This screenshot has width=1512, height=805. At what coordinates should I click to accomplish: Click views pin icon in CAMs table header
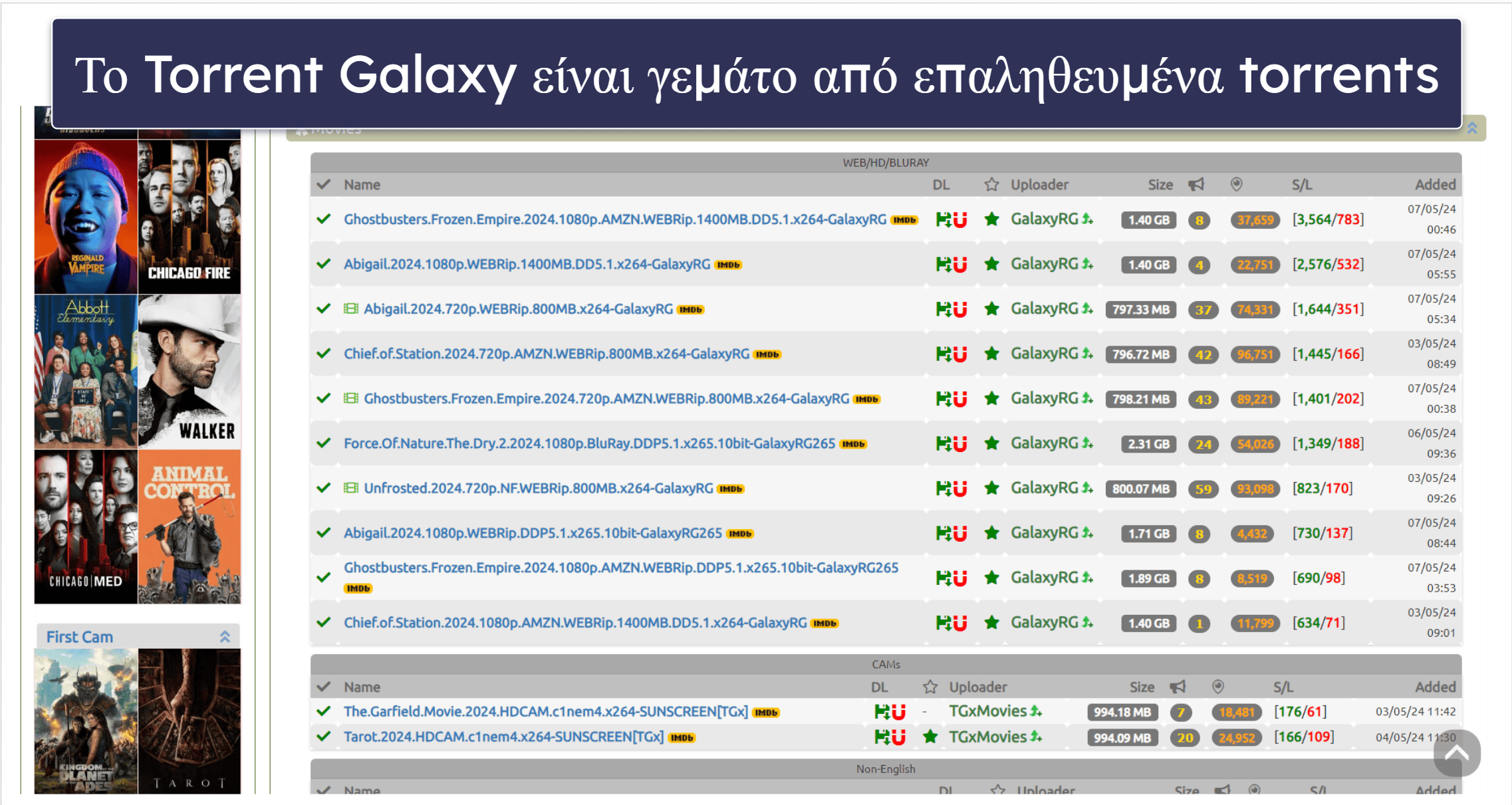[1217, 687]
